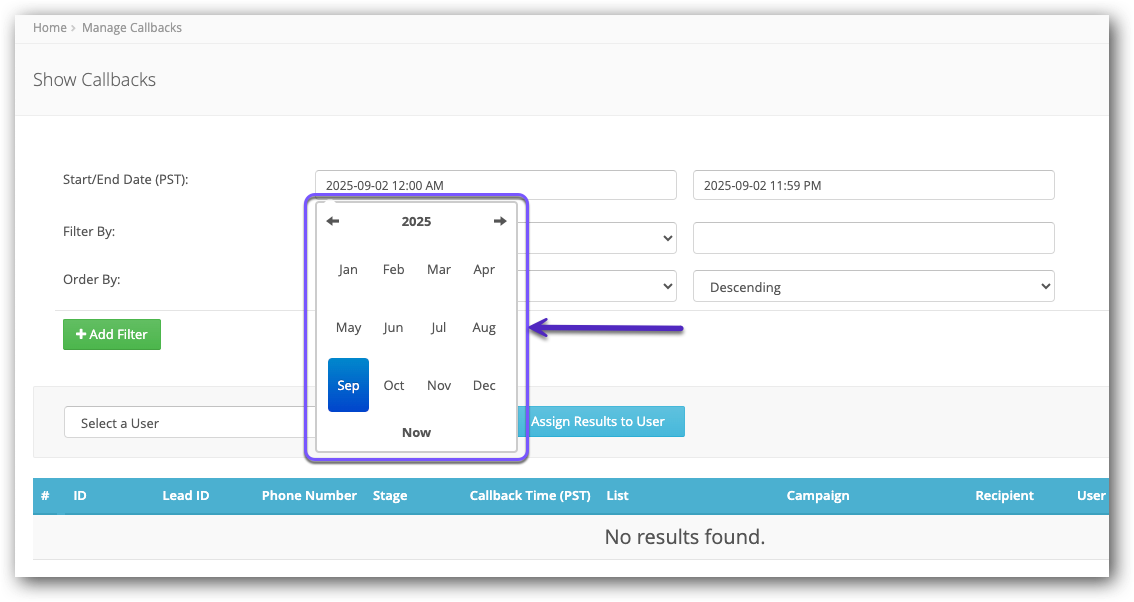This screenshot has width=1134, height=602.
Task: Focus the filter value text box
Action: tap(873, 238)
